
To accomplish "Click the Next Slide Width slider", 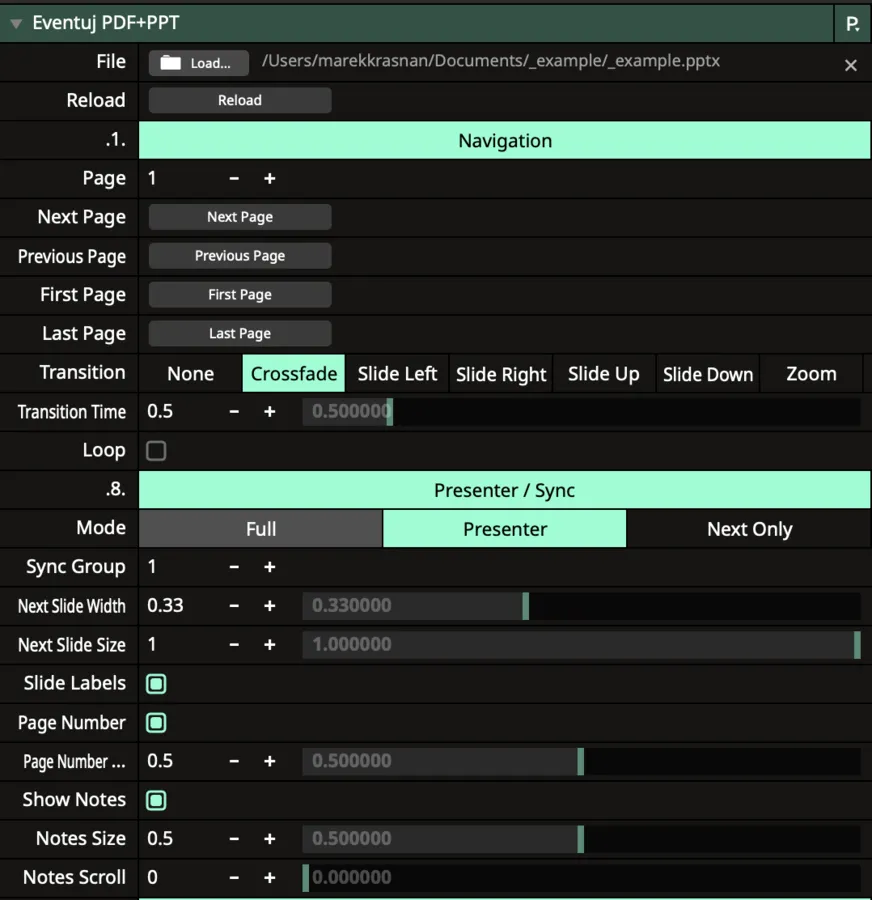I will click(582, 606).
